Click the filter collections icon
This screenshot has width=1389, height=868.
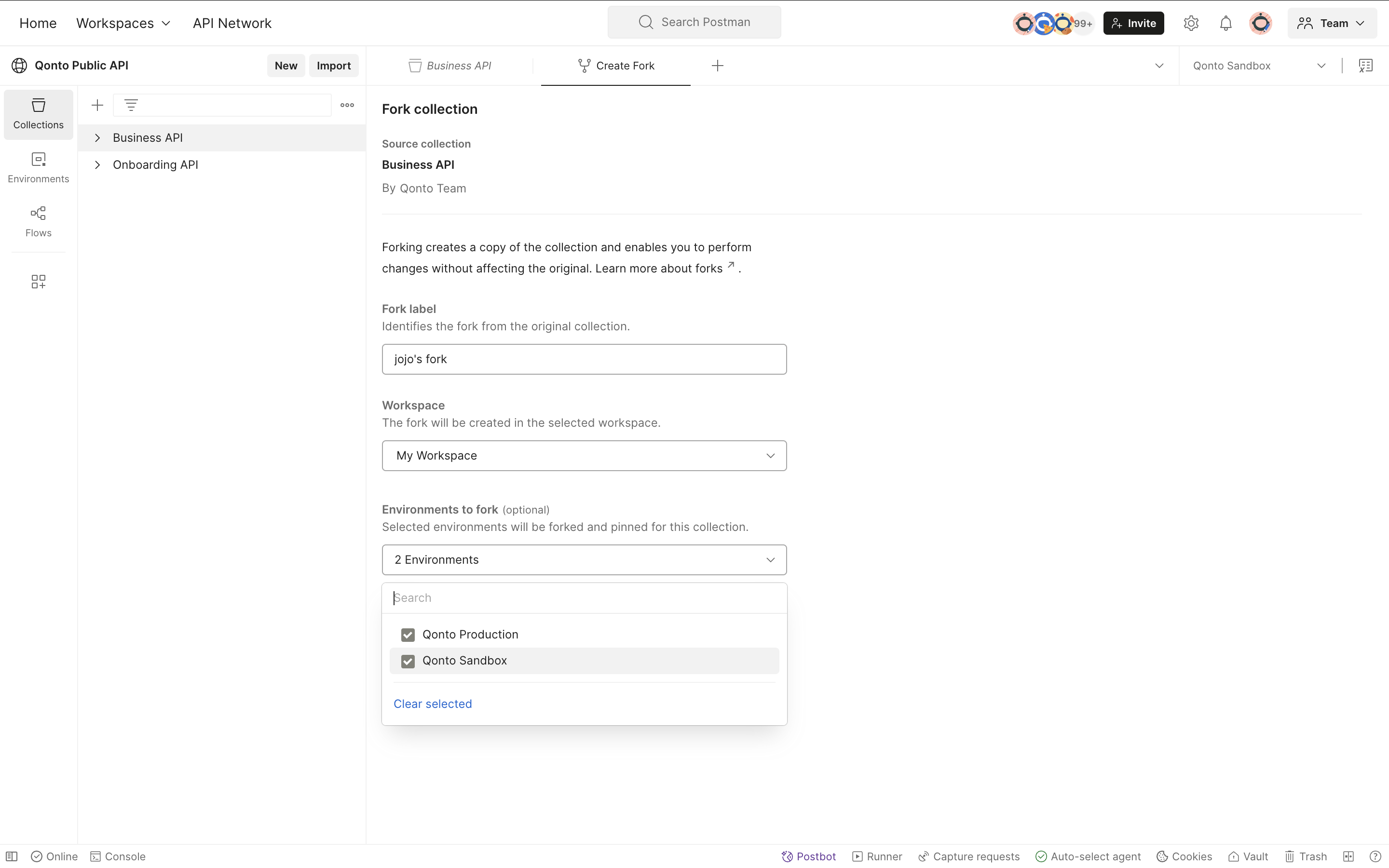131,105
